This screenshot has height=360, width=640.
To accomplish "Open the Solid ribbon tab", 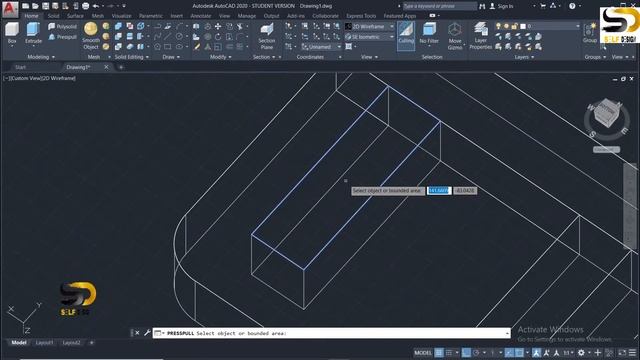I will coord(53,16).
